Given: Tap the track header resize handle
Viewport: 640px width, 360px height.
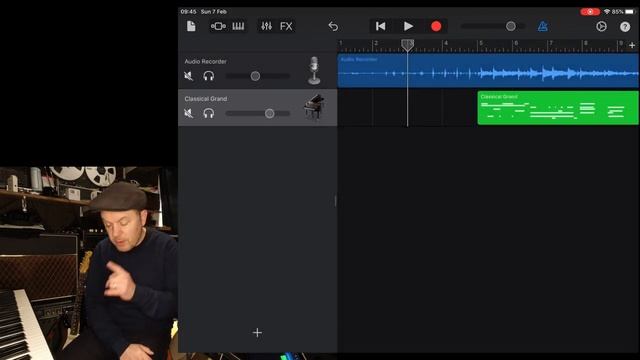Looking at the screenshot, I should (x=336, y=200).
